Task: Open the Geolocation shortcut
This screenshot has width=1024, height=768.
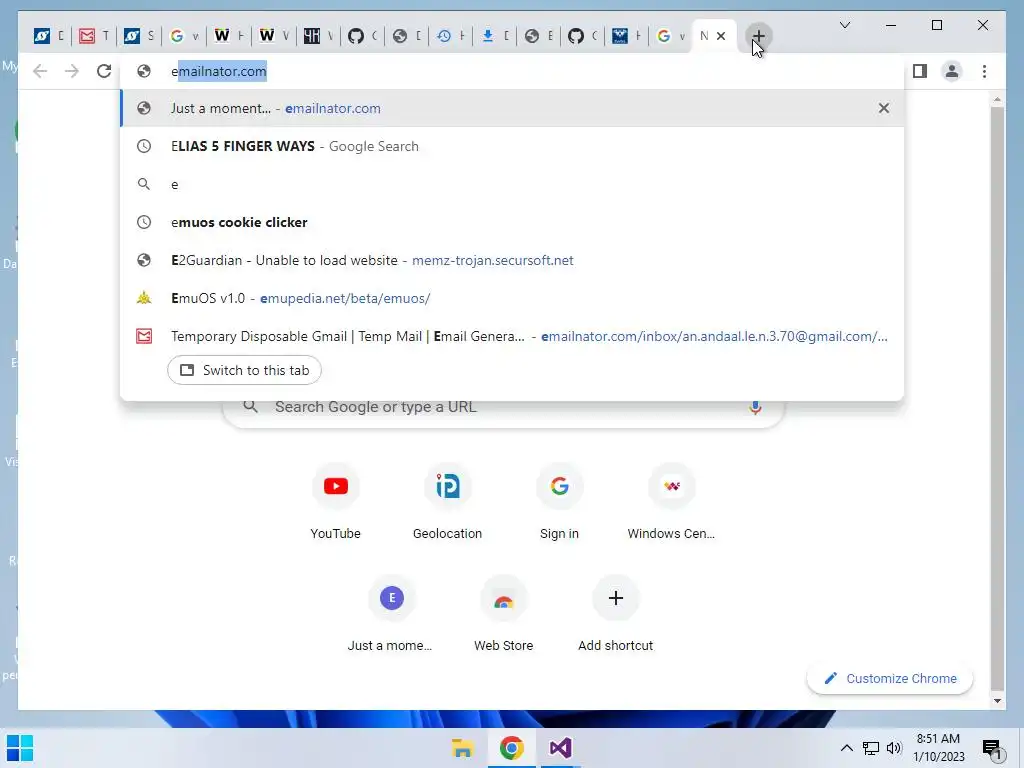Action: (x=447, y=501)
